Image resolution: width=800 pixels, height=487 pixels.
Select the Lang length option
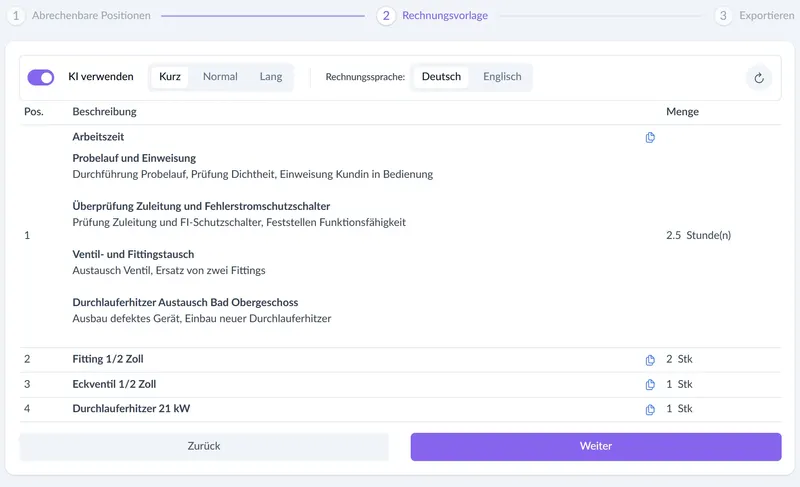tap(270, 76)
